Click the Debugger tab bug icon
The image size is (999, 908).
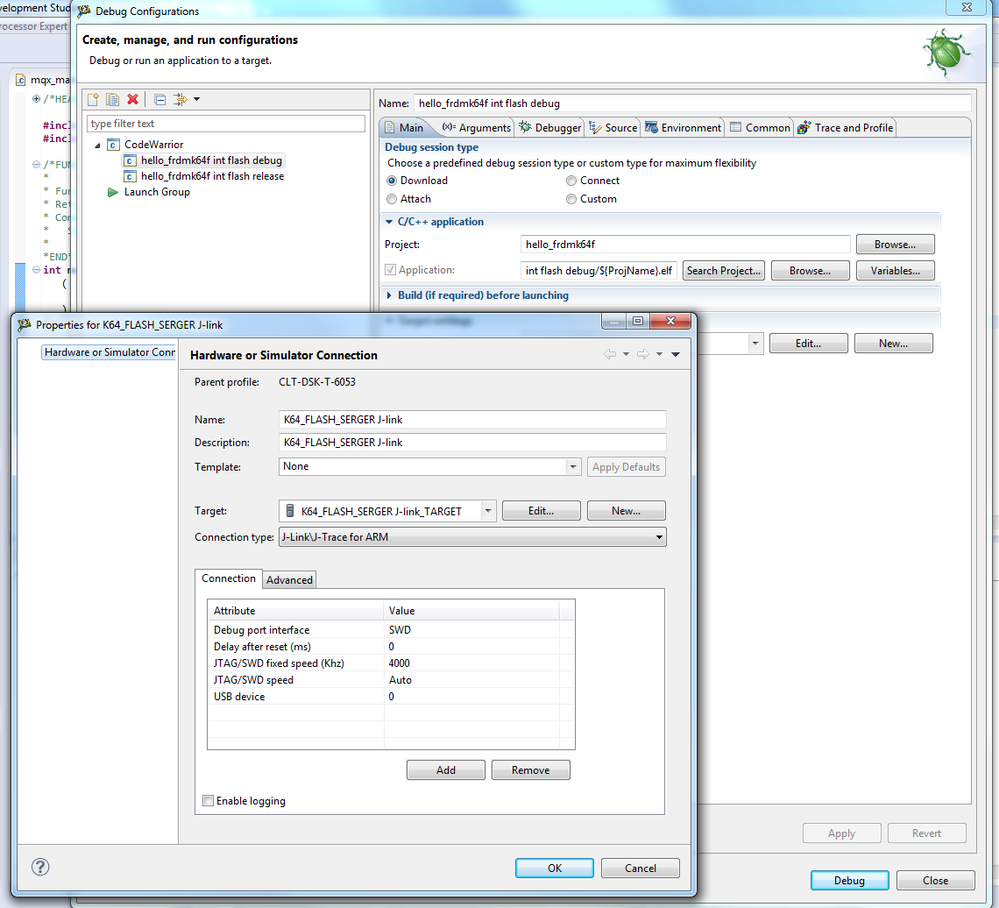pyautogui.click(x=525, y=127)
